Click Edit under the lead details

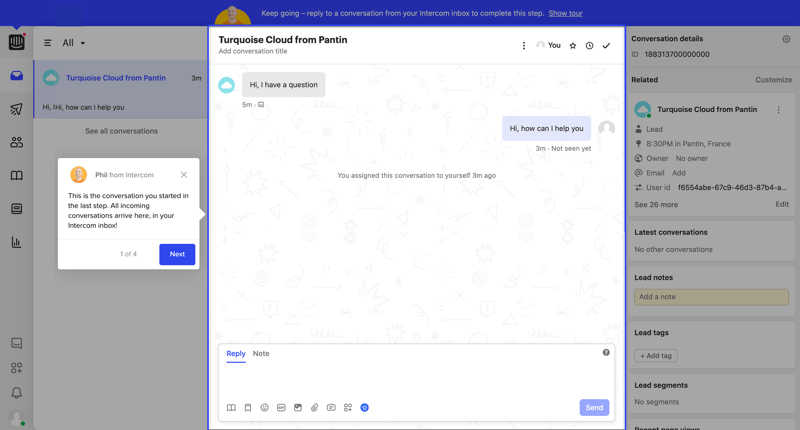[x=782, y=204]
